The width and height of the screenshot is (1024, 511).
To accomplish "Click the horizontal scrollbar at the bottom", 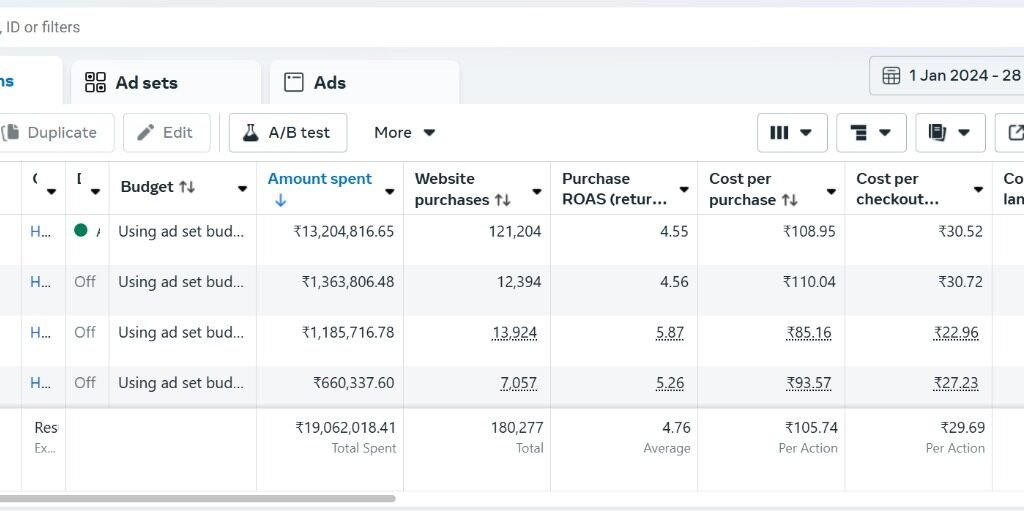I will pos(198,498).
